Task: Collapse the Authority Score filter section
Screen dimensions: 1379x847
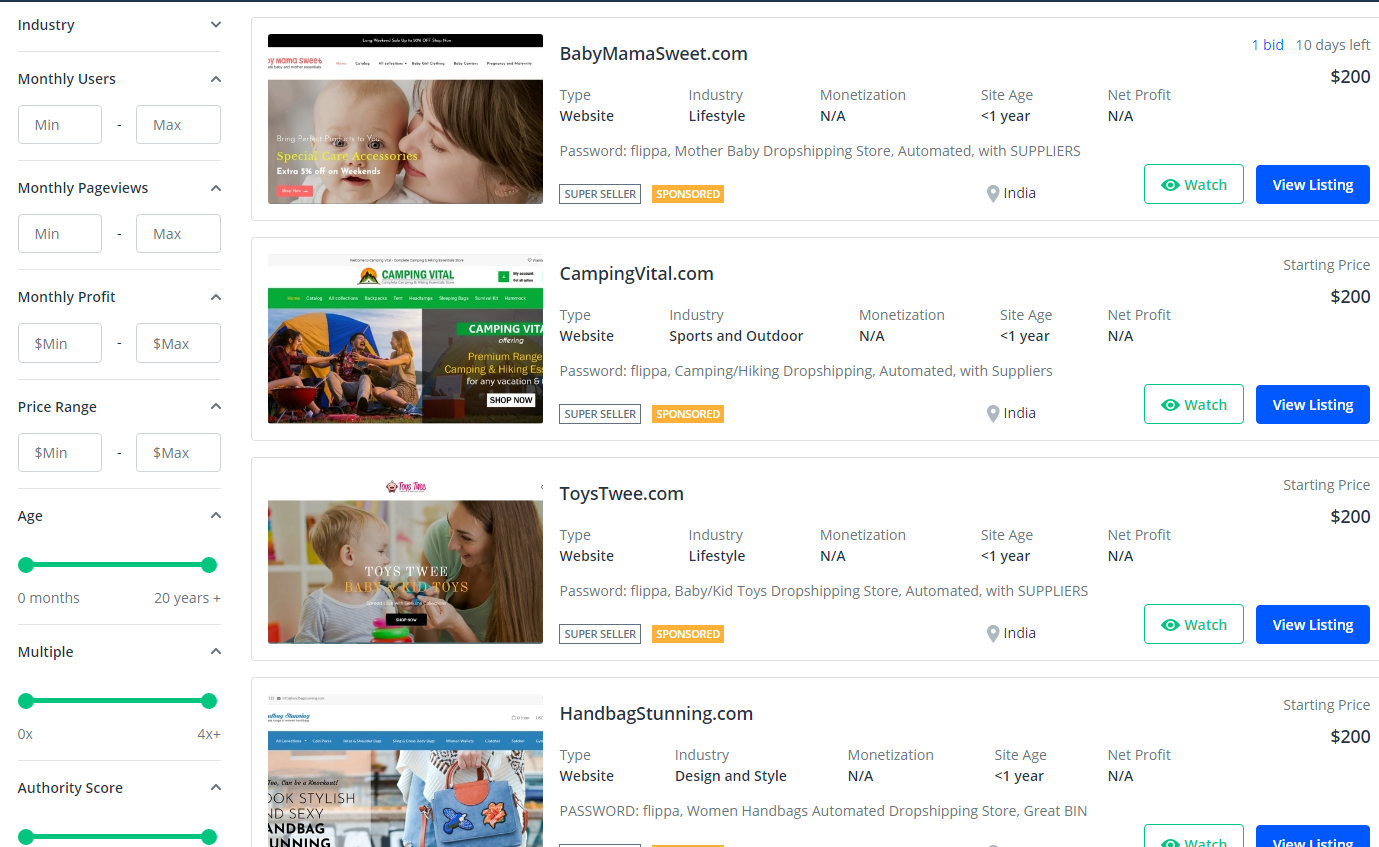Action: (x=216, y=788)
